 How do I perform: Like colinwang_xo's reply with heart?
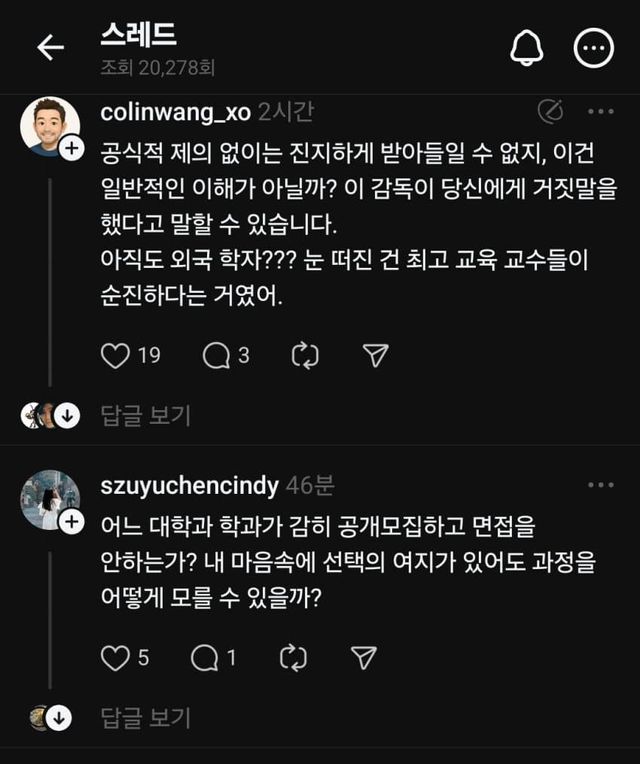click(x=116, y=355)
